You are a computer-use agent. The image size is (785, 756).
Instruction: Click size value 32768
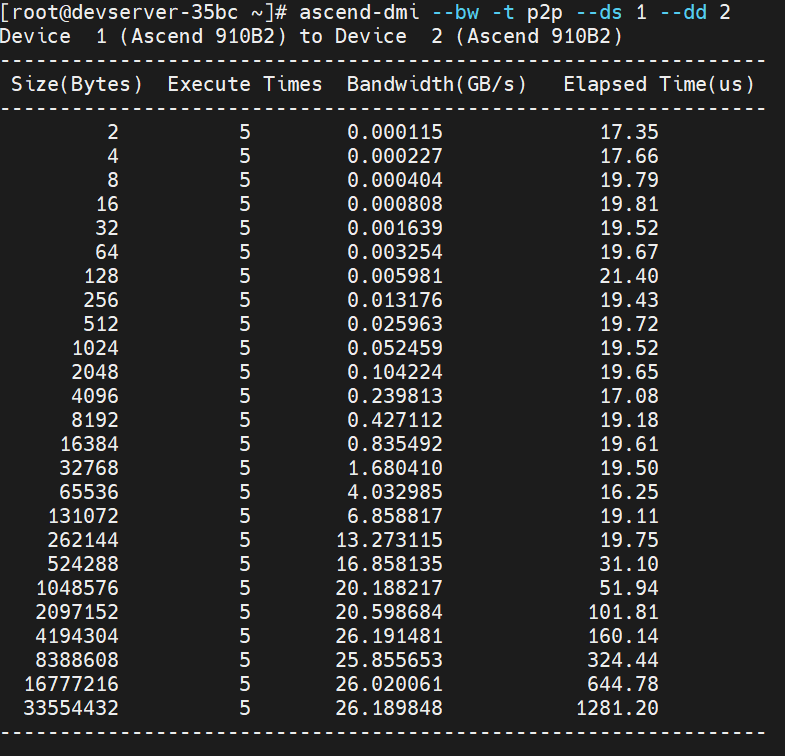point(89,468)
